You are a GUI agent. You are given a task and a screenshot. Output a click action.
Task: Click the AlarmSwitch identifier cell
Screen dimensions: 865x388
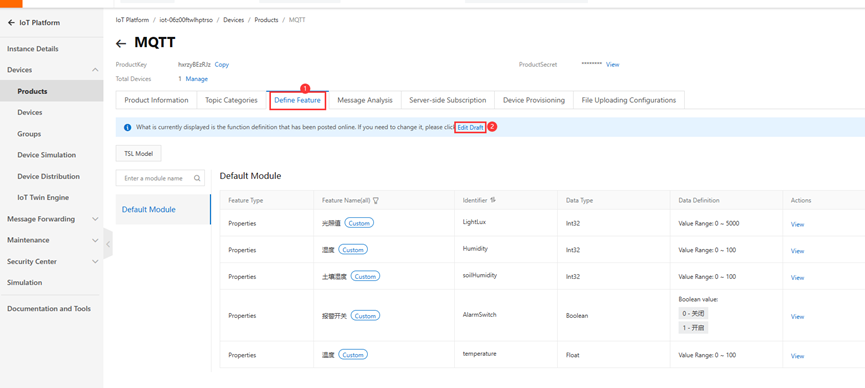479,315
